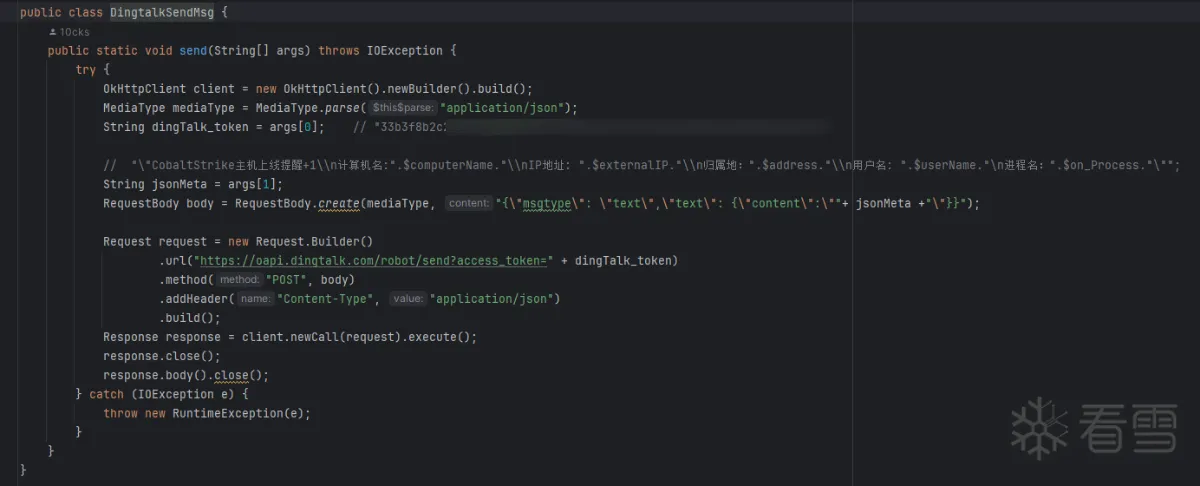Viewport: 1200px width, 486px height.
Task: Click the method: inlay hint
Action: click(x=240, y=279)
